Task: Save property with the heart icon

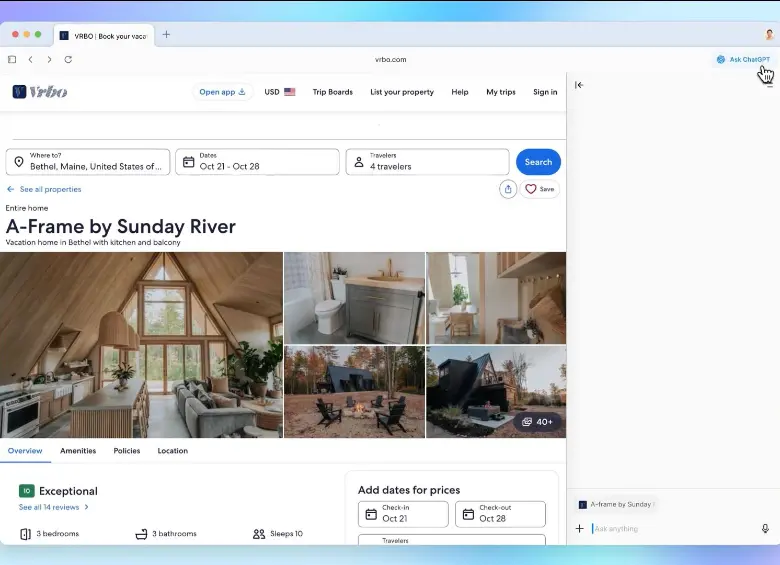Action: 539,189
